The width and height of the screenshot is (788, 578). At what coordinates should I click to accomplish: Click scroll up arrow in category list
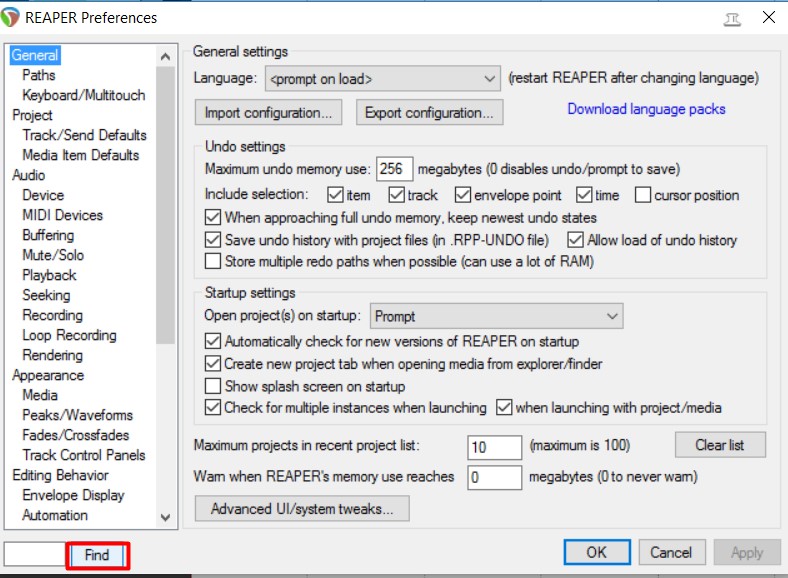(x=165, y=57)
